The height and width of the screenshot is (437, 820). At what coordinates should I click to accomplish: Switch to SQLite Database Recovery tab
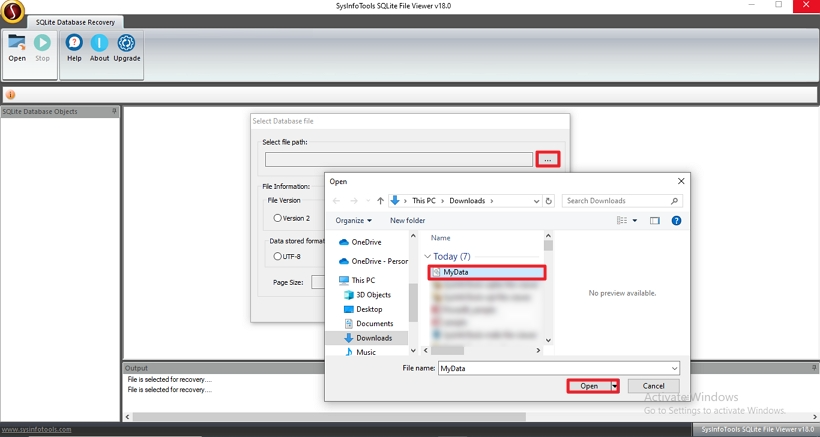[75, 22]
